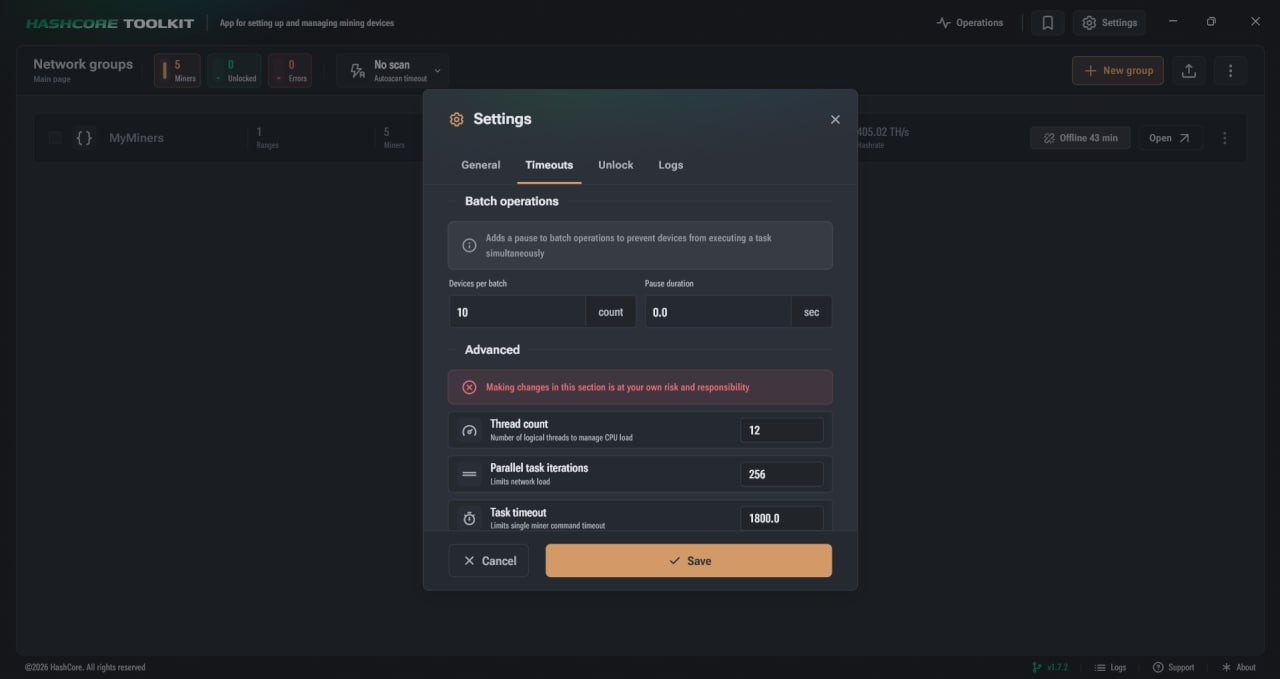Click the Batch operations section heading

tap(512, 201)
